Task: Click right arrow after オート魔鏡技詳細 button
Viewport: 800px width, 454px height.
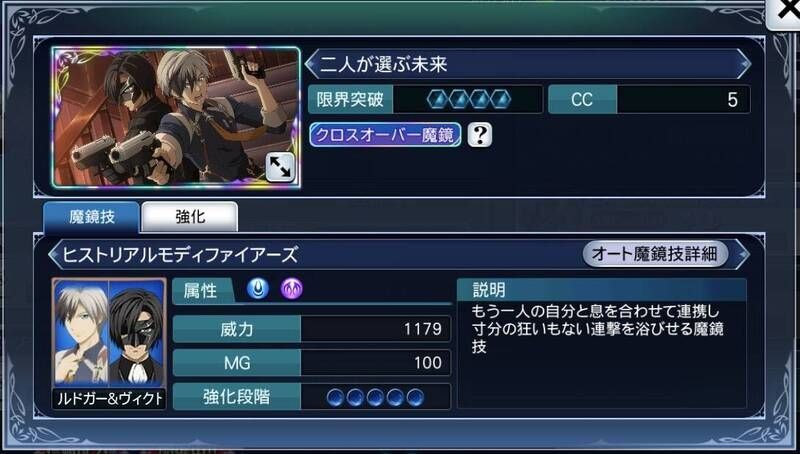Action: click(x=743, y=254)
